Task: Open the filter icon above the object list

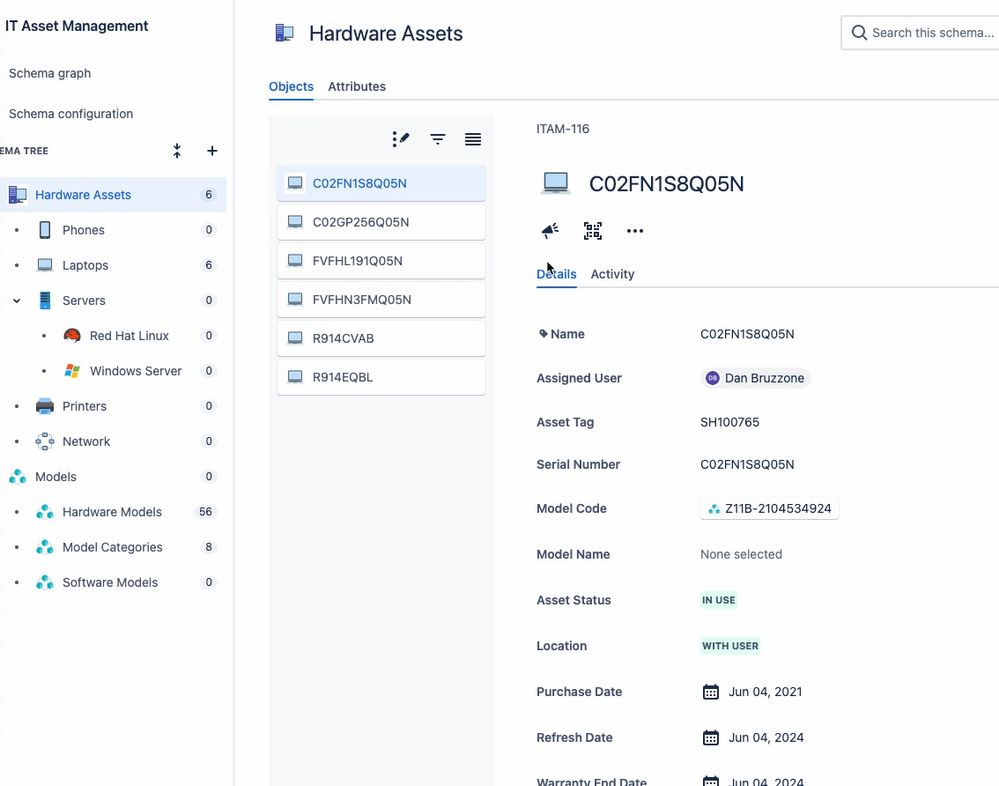Action: click(437, 139)
